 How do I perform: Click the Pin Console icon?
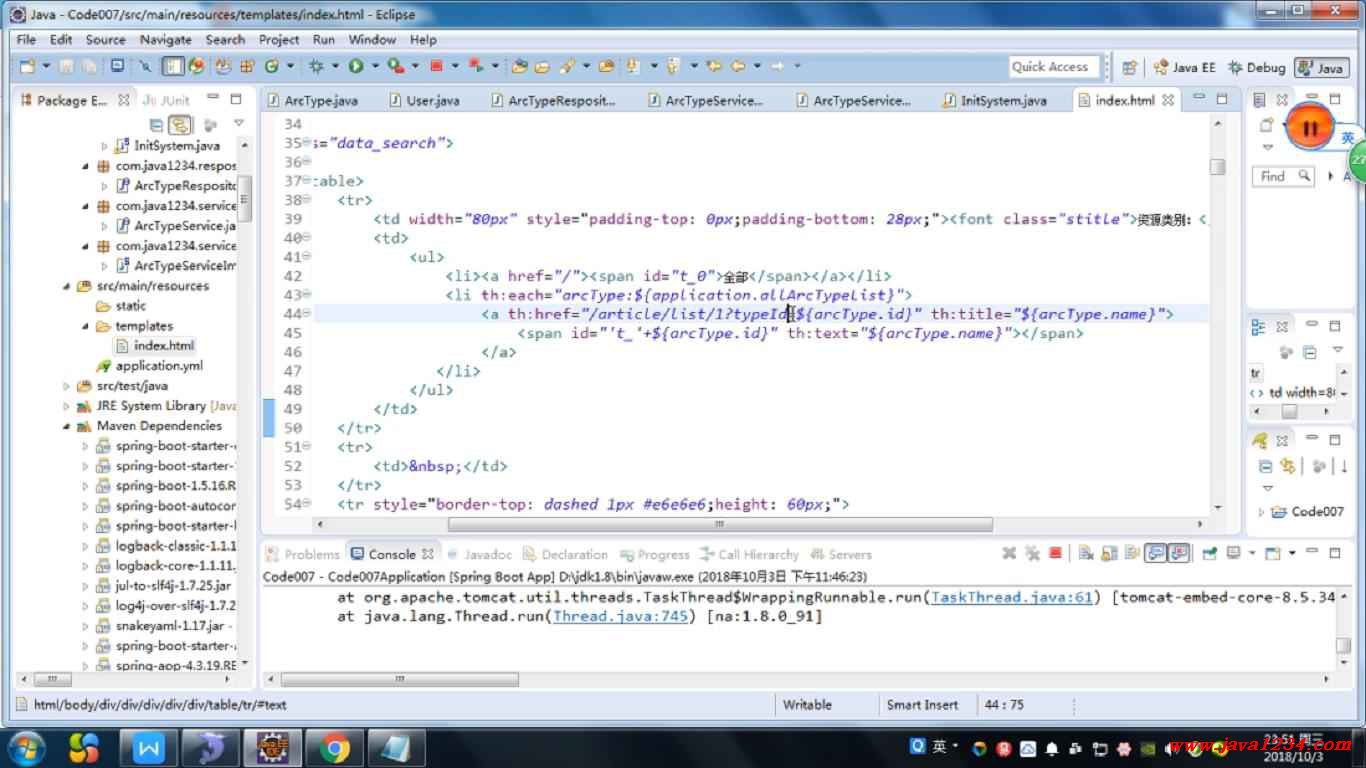click(x=1209, y=553)
